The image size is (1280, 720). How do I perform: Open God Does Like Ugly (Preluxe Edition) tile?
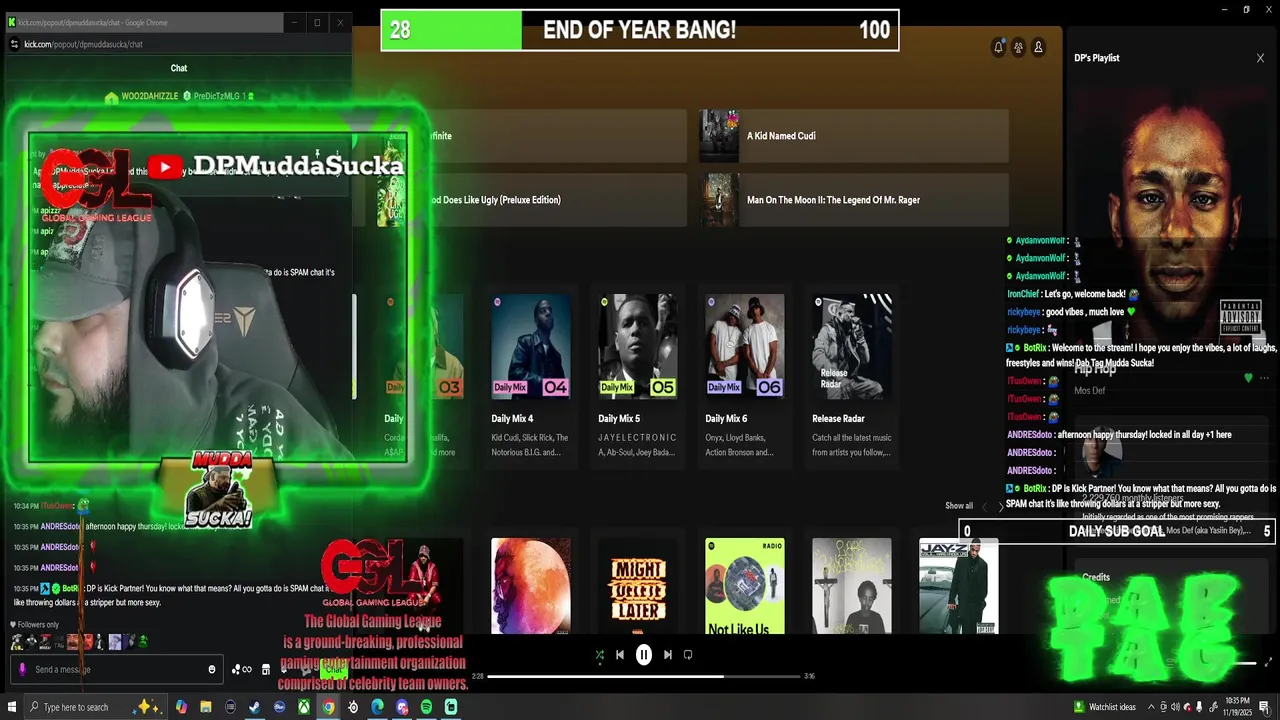pyautogui.click(x=531, y=200)
